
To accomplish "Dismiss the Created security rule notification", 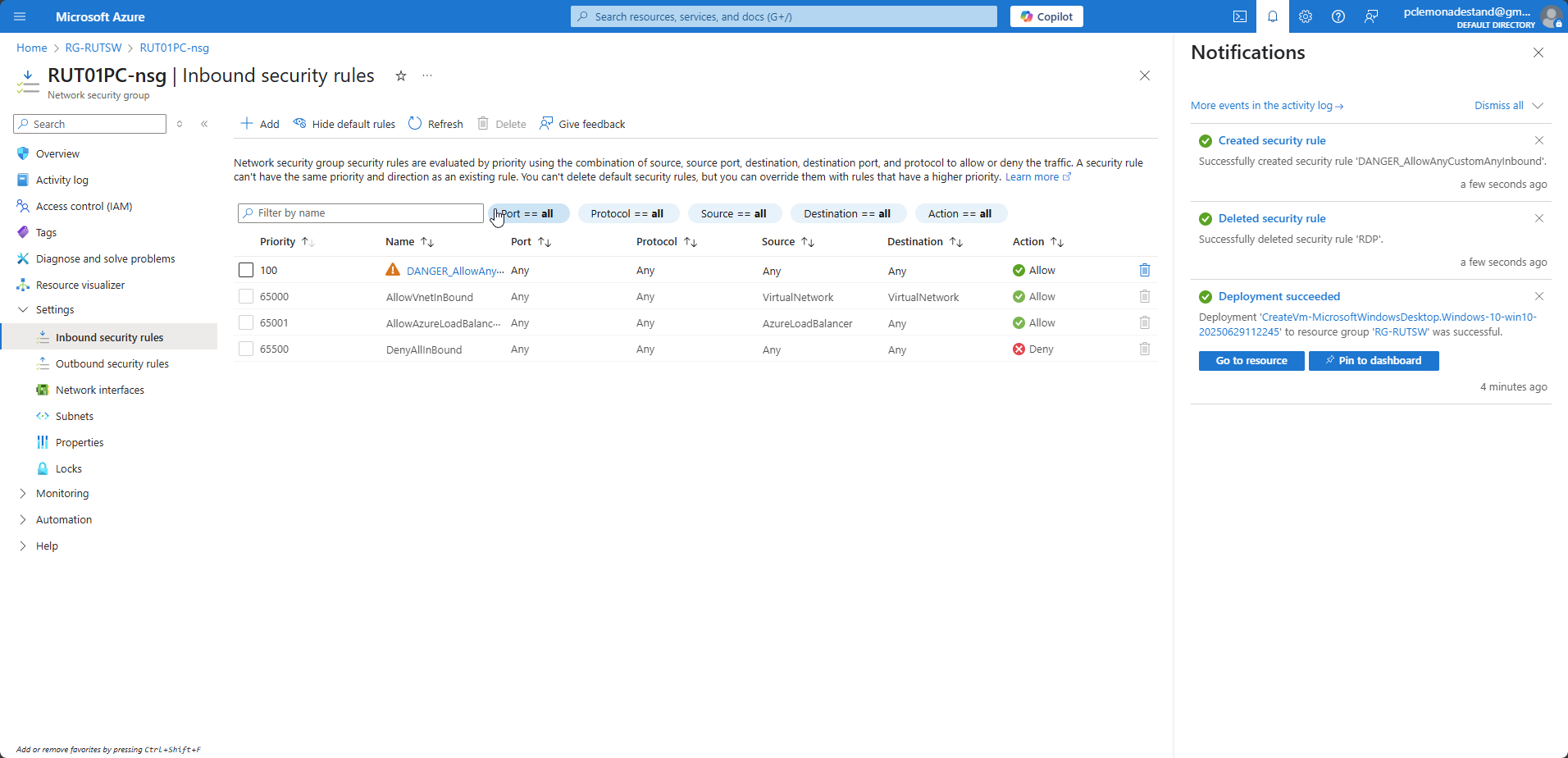I will [1539, 140].
